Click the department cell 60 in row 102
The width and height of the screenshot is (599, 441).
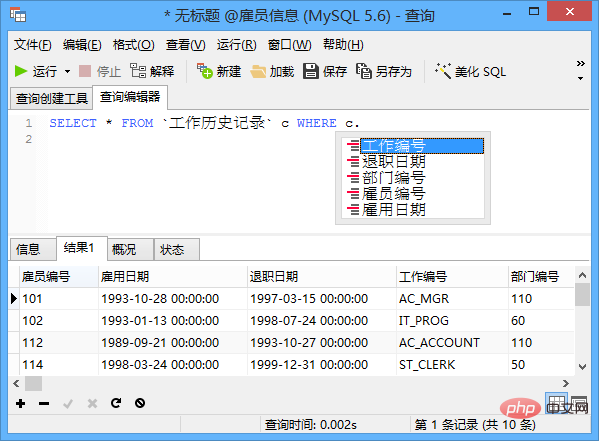click(x=541, y=321)
